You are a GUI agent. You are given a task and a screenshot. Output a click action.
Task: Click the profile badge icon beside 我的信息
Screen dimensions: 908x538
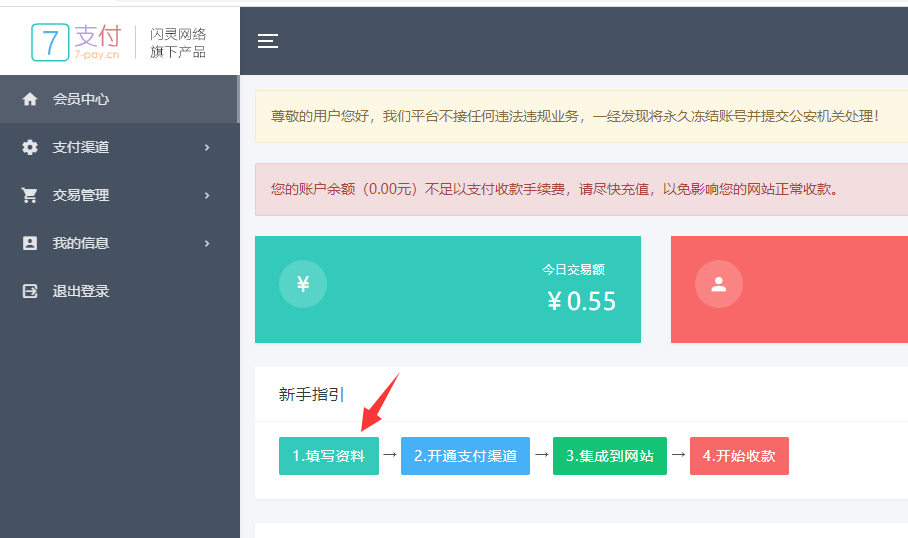click(x=30, y=243)
